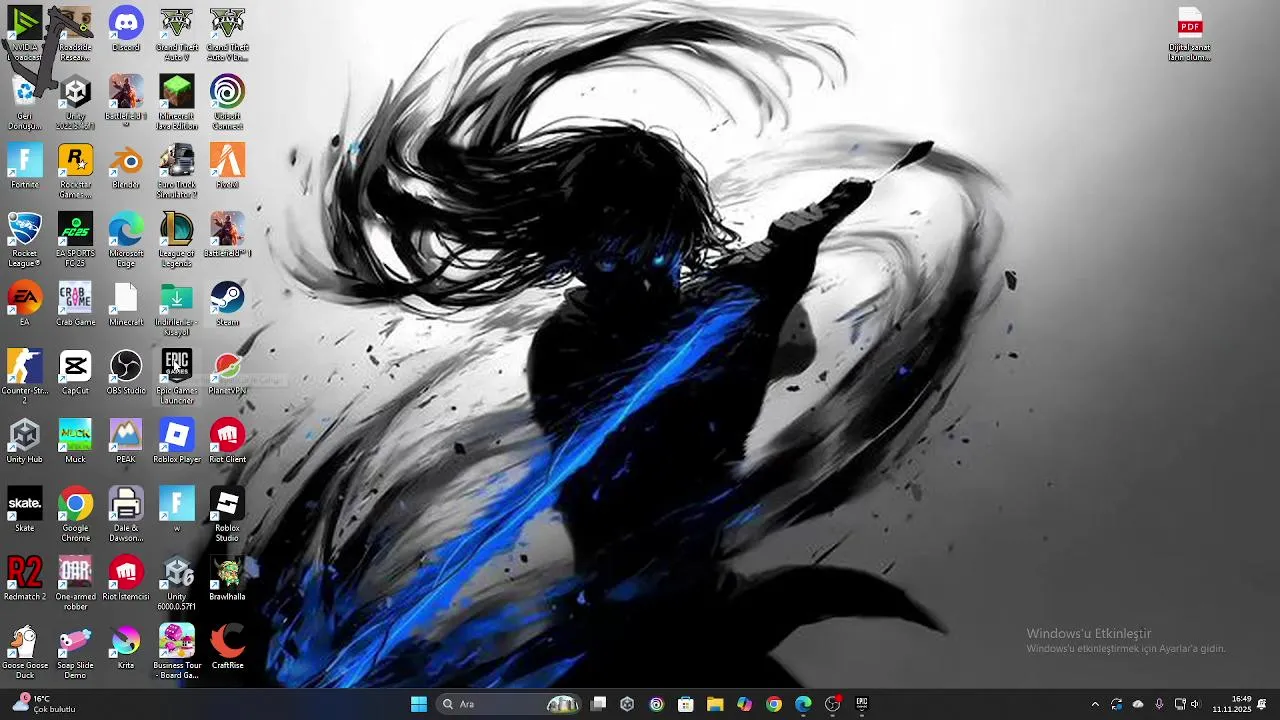1280x720 pixels.
Task: Launch the Ubisoft Connect desktop icon
Action: [228, 103]
